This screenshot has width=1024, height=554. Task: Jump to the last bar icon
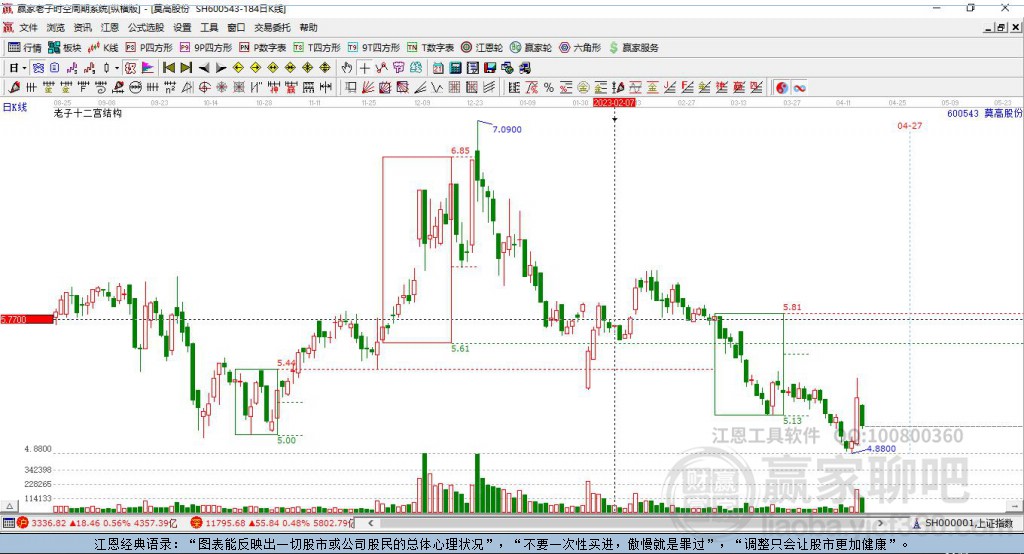pyautogui.click(x=186, y=68)
